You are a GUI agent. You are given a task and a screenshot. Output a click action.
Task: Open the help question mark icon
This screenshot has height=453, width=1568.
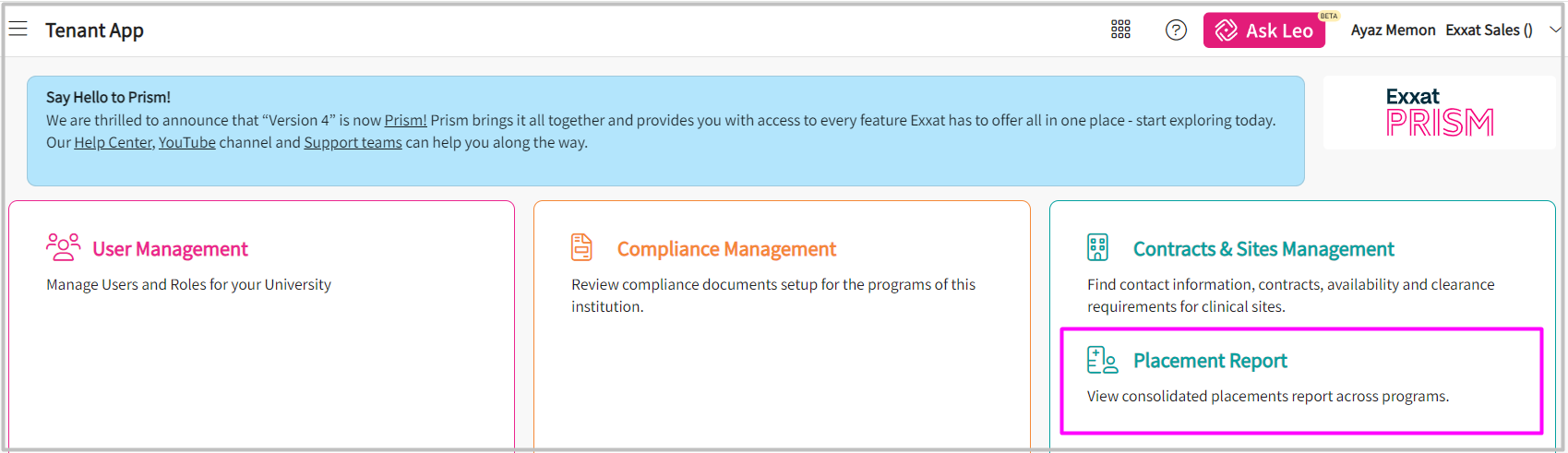coord(1176,30)
